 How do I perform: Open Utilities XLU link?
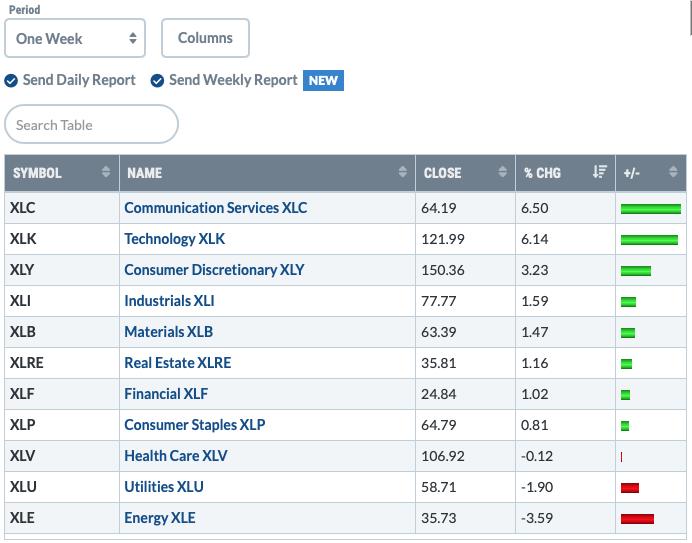[x=164, y=487]
